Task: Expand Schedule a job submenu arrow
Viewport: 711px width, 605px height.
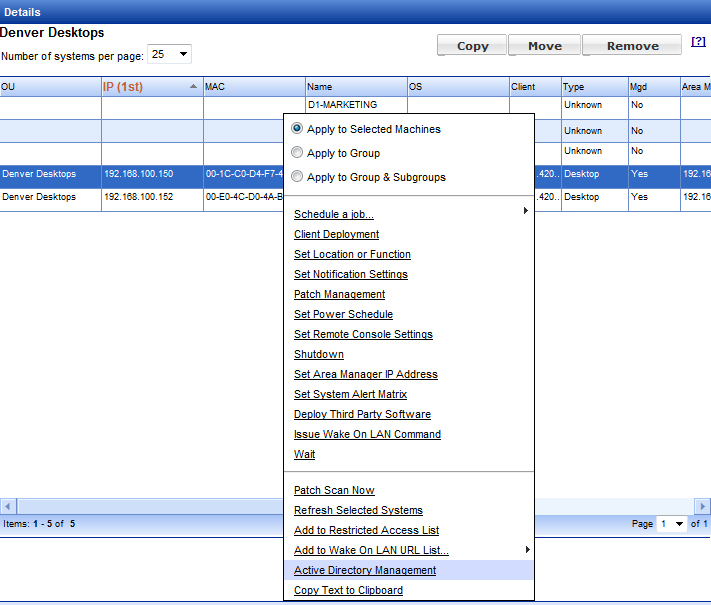Action: pos(526,211)
